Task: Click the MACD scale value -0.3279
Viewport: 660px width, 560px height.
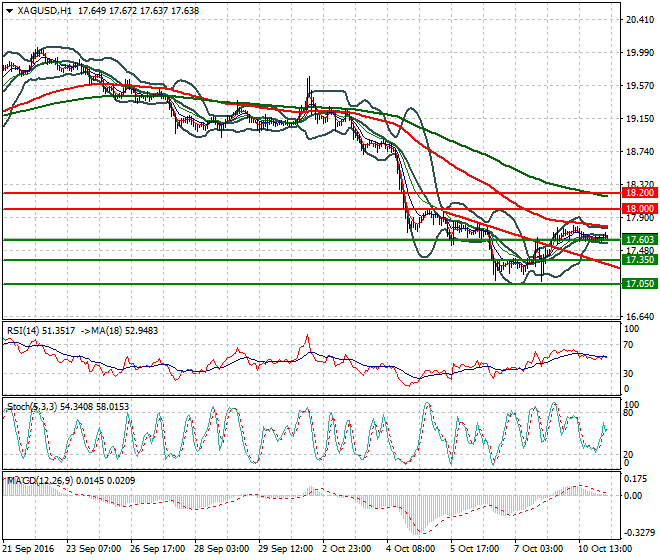Action: pyautogui.click(x=639, y=533)
